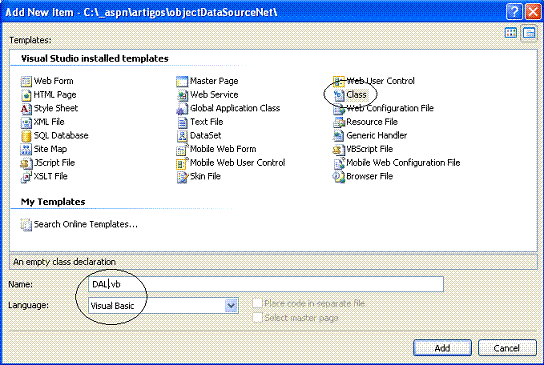This screenshot has height=365, width=544.
Task: Switch to small icons list view
Action: 529,33
